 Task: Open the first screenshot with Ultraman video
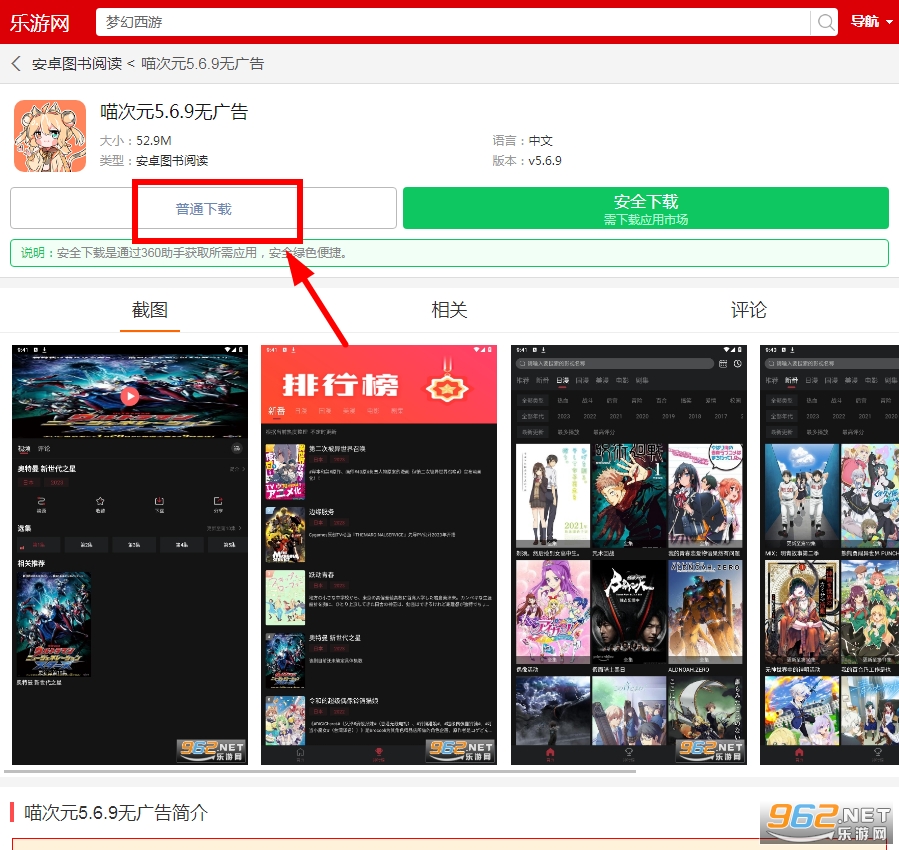point(130,555)
